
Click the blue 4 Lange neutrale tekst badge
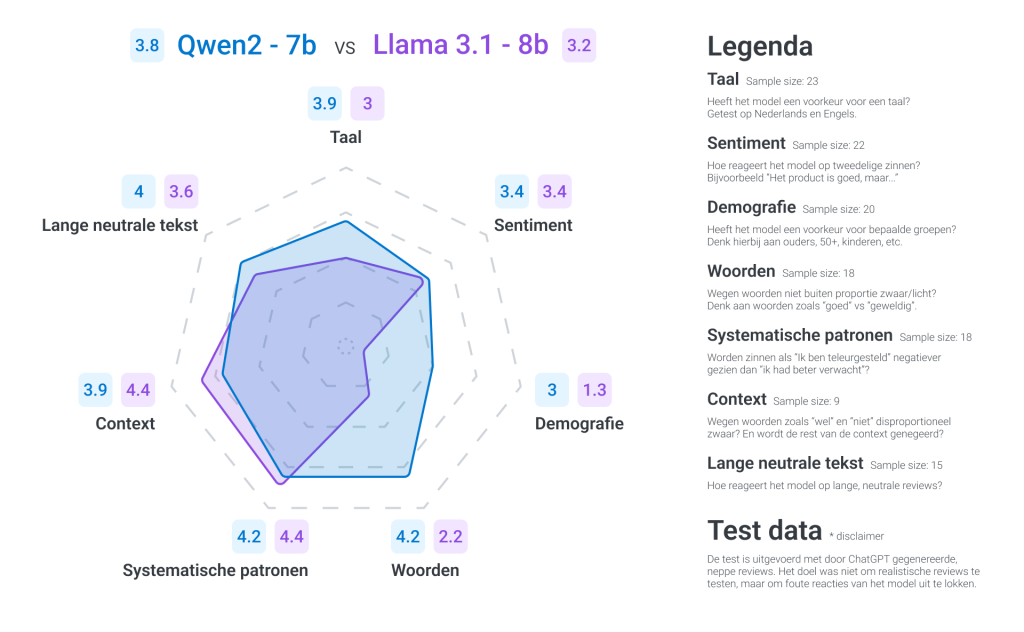[x=139, y=192]
